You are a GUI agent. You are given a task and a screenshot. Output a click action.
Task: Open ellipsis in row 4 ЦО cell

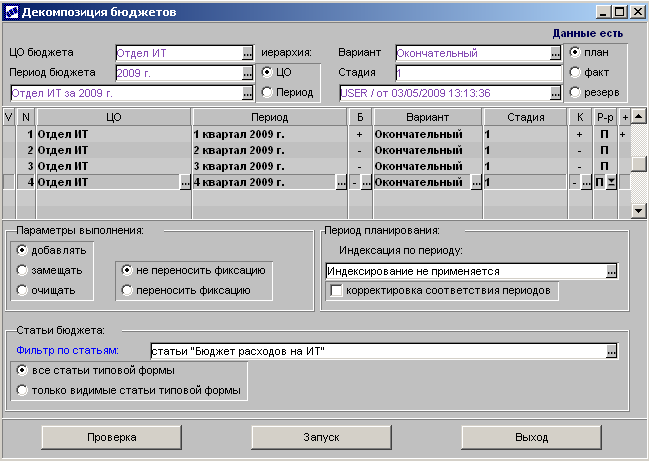(185, 182)
